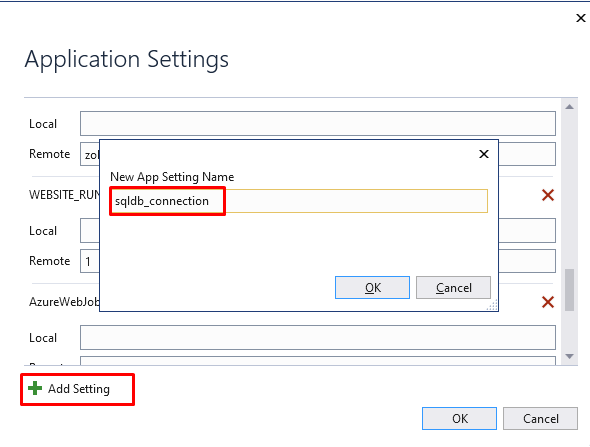Screen dimensions: 590x447
Task: Click OK in Application Settings window
Action: click(459, 418)
